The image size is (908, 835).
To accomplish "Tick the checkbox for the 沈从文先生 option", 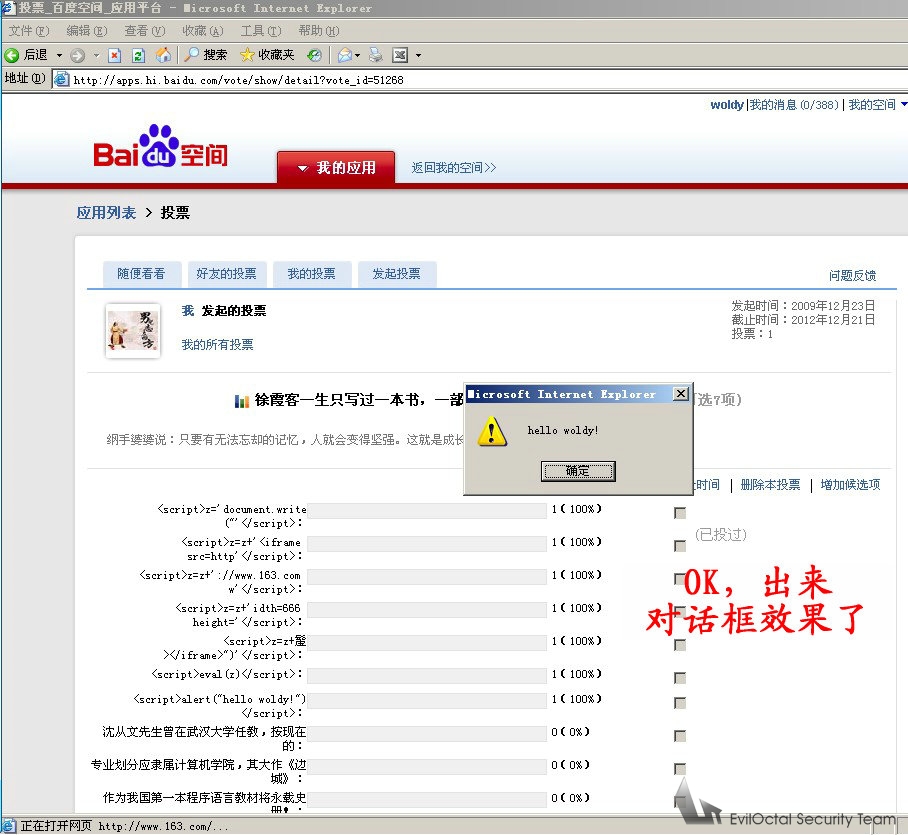I will (x=680, y=736).
